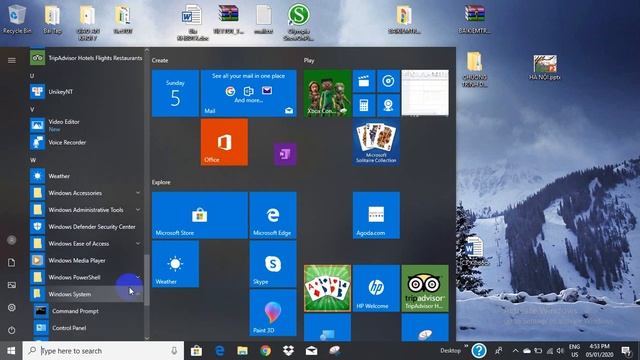Open the Calendar tile showing Sunday 5
640x360 pixels.
(x=176, y=93)
